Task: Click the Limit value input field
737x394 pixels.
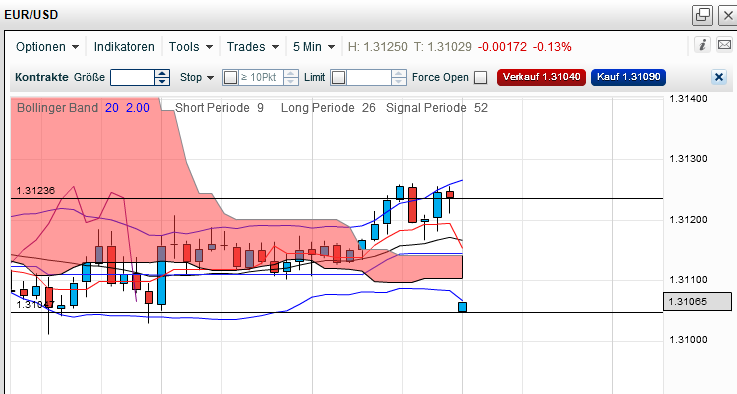Action: click(x=369, y=77)
